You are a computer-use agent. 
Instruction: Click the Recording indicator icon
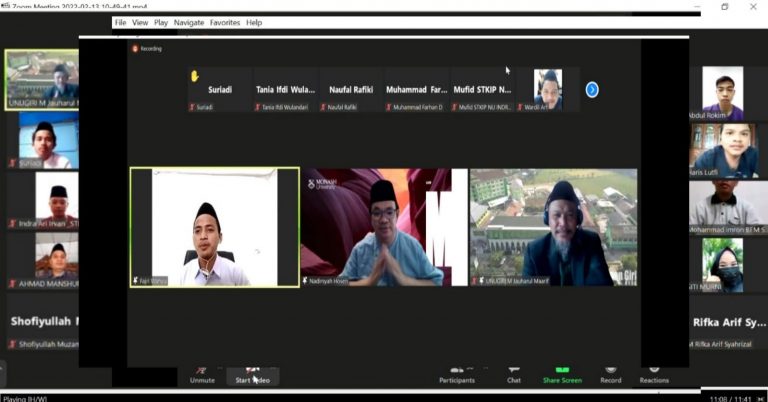point(135,48)
